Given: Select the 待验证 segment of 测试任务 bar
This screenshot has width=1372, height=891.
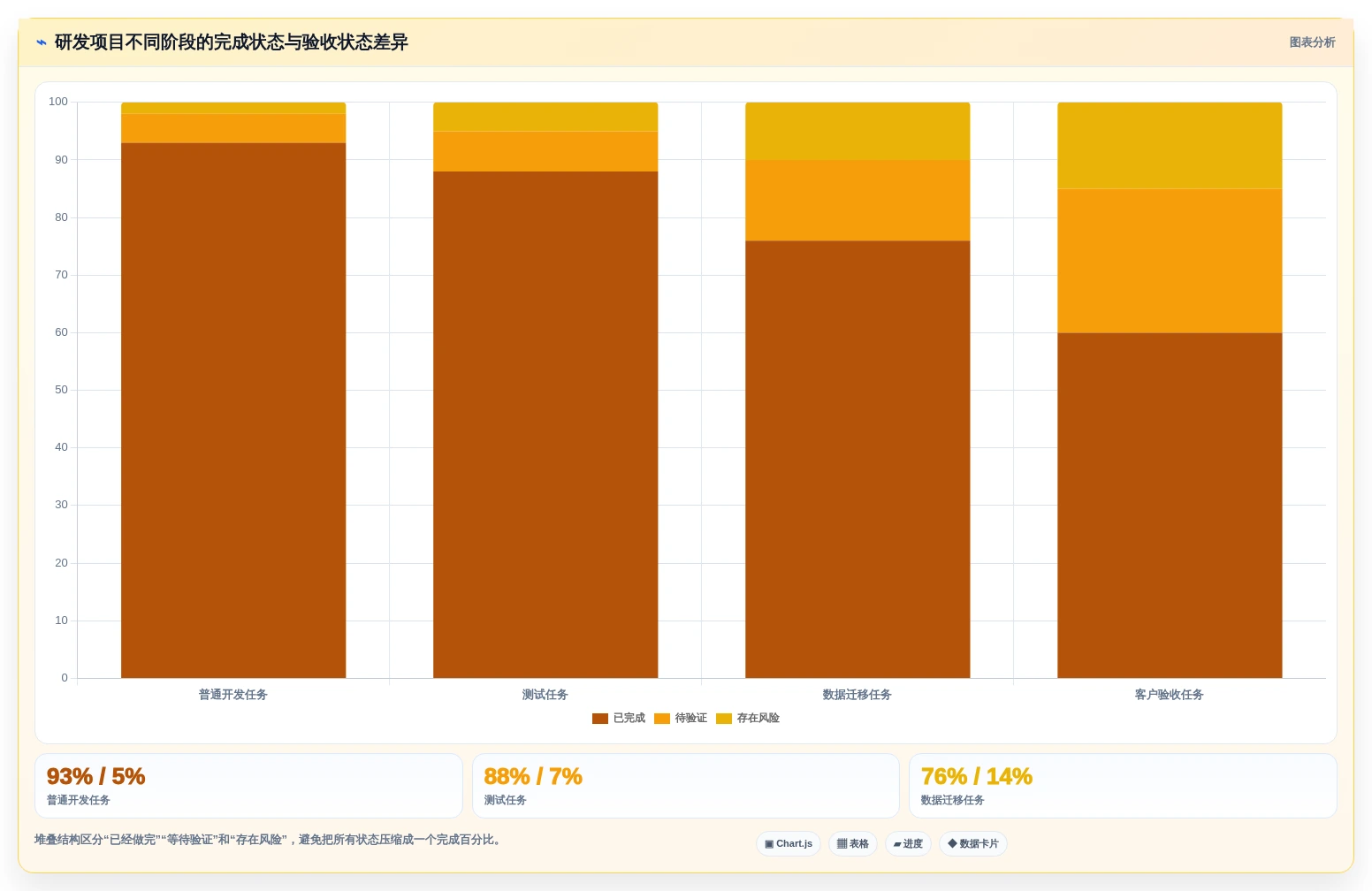Looking at the screenshot, I should coord(545,151).
